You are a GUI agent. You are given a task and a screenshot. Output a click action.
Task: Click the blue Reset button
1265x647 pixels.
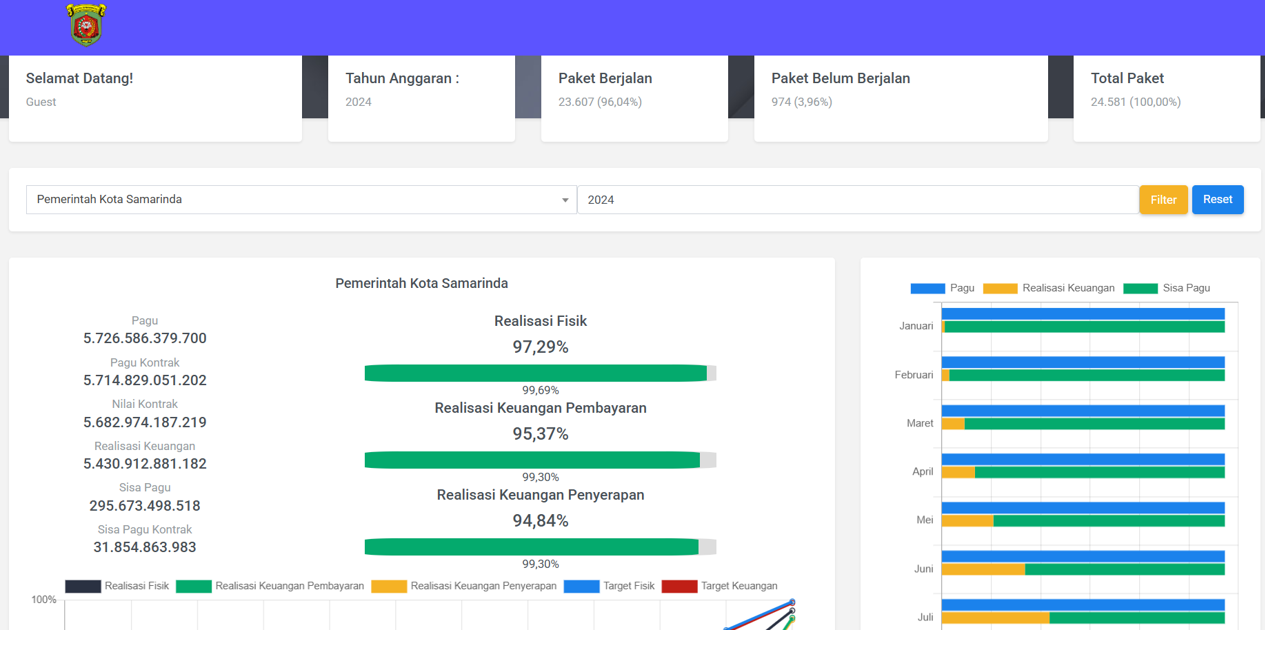[x=1217, y=199]
